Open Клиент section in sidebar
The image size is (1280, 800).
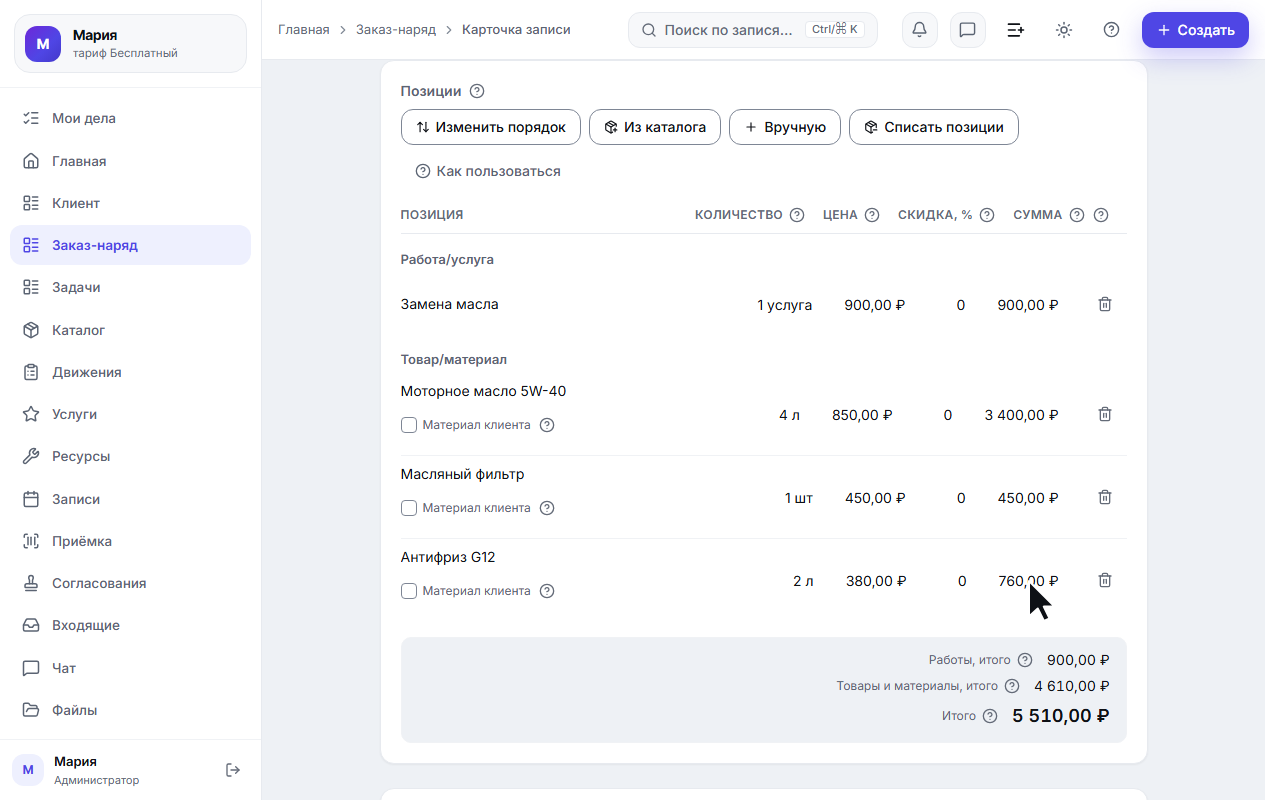(130, 203)
